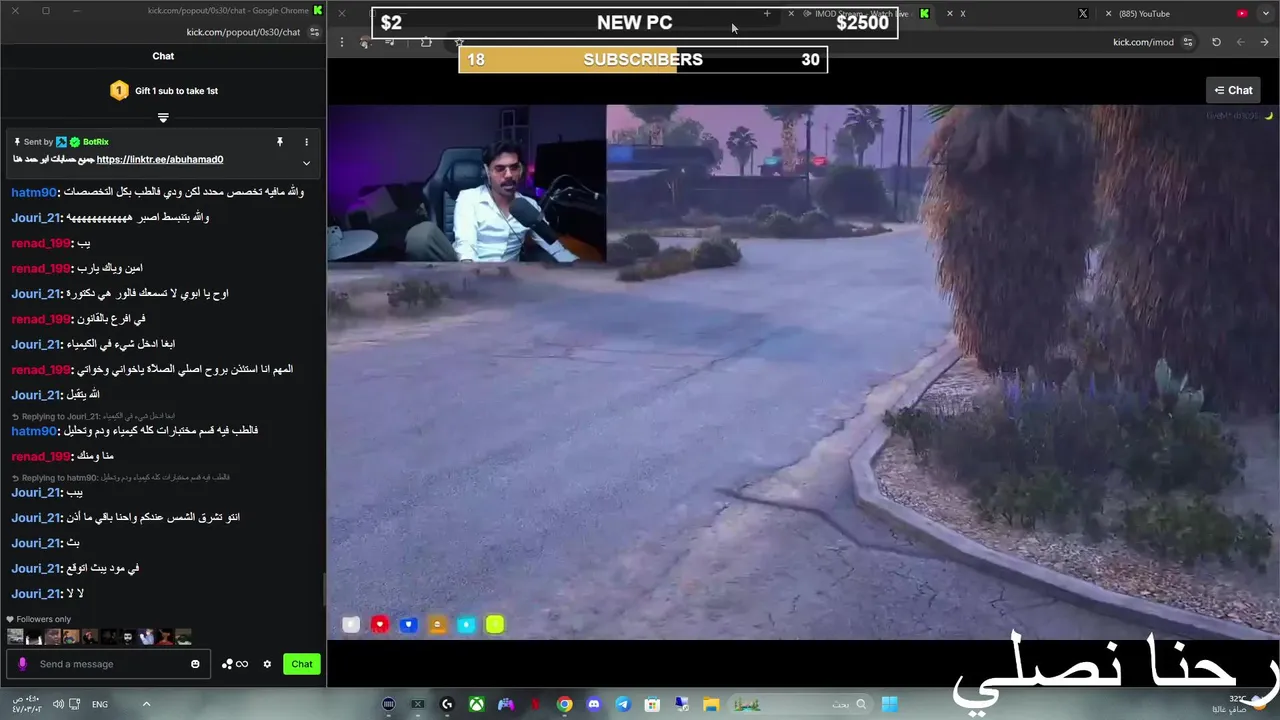The width and height of the screenshot is (1280, 720).
Task: Show hidden system tray icons
Action: point(146,704)
